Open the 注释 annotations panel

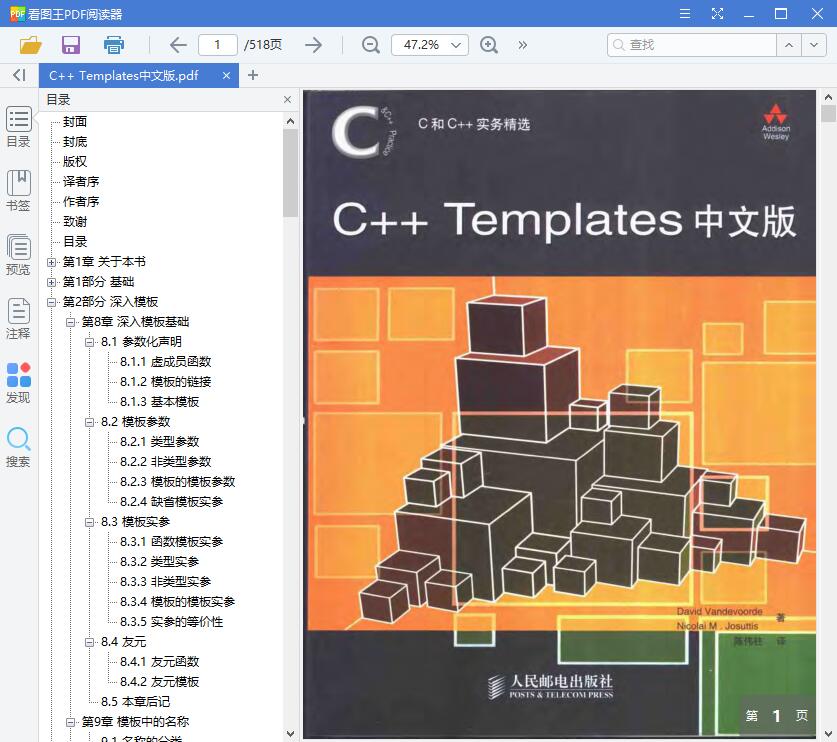point(18,318)
